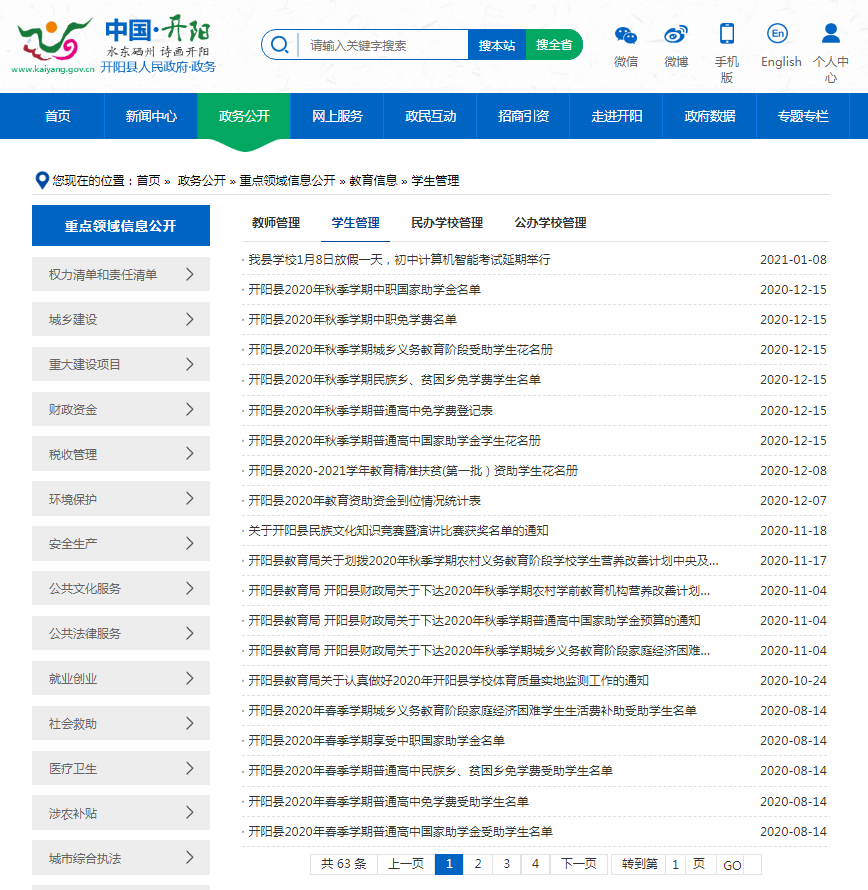Open the 新闻中心 navigation menu
Screen dimensions: 868x890
tap(151, 116)
